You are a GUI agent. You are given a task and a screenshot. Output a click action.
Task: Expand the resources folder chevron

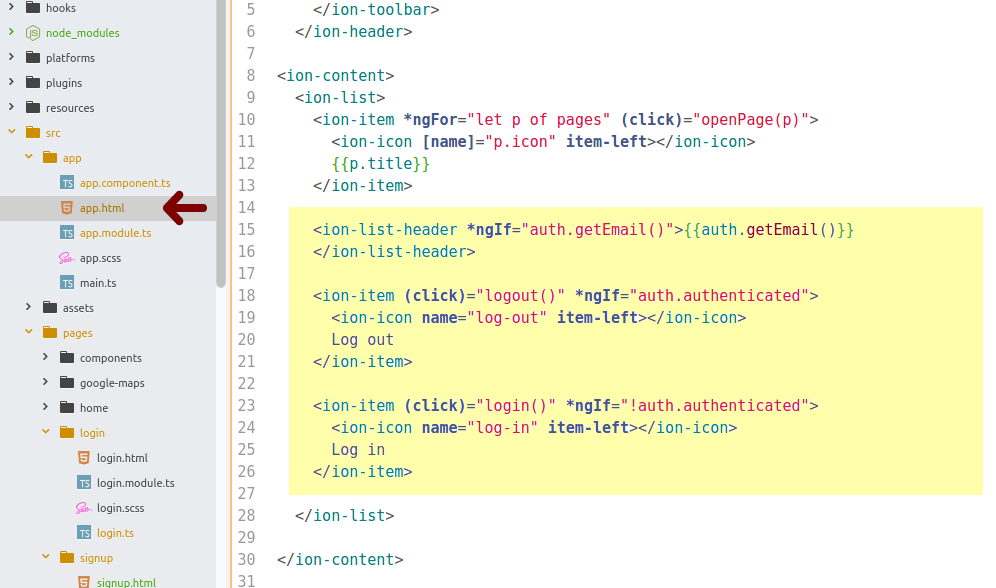[11, 107]
